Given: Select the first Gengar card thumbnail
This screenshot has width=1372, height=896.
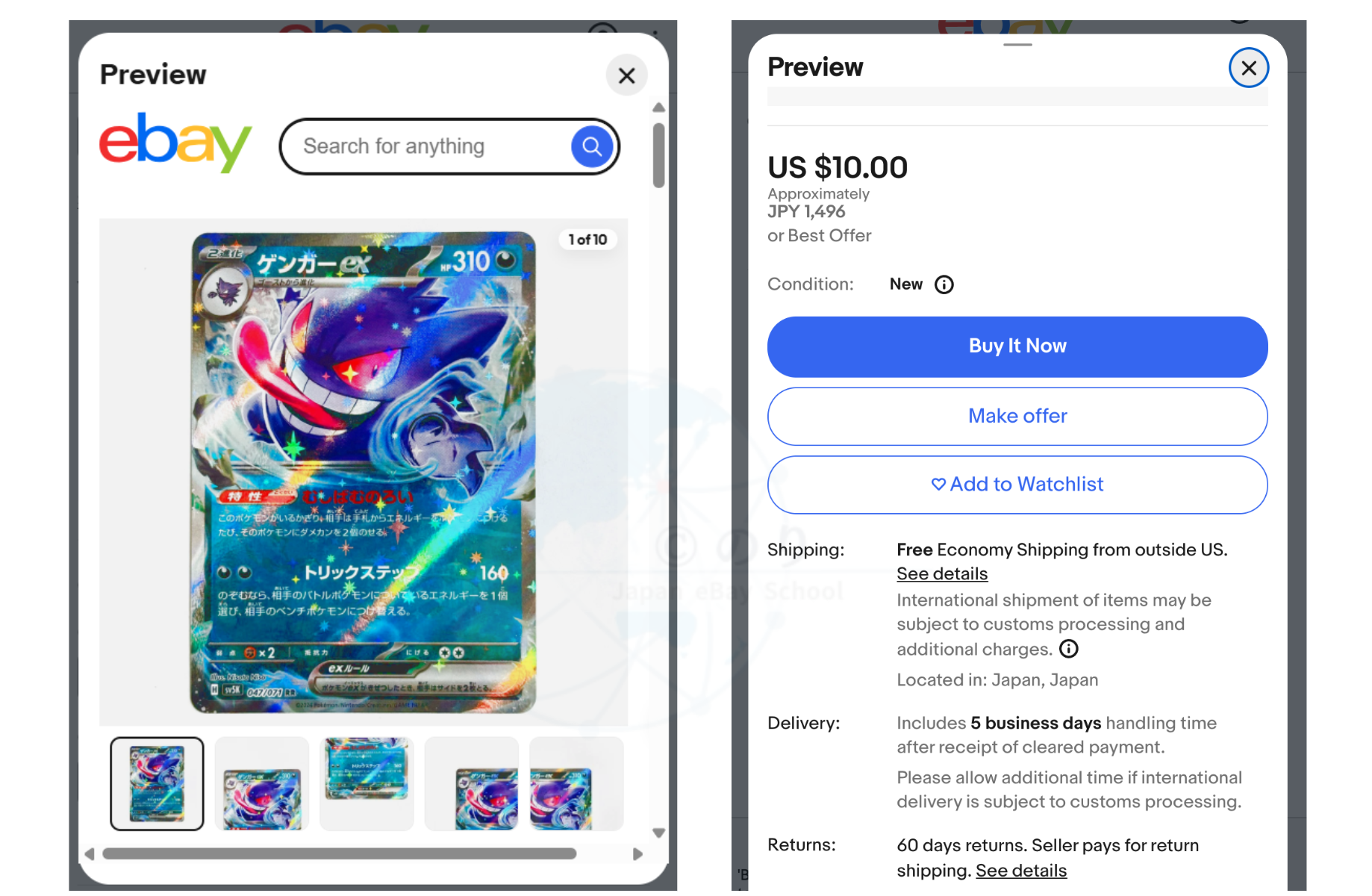Looking at the screenshot, I should click(x=157, y=783).
